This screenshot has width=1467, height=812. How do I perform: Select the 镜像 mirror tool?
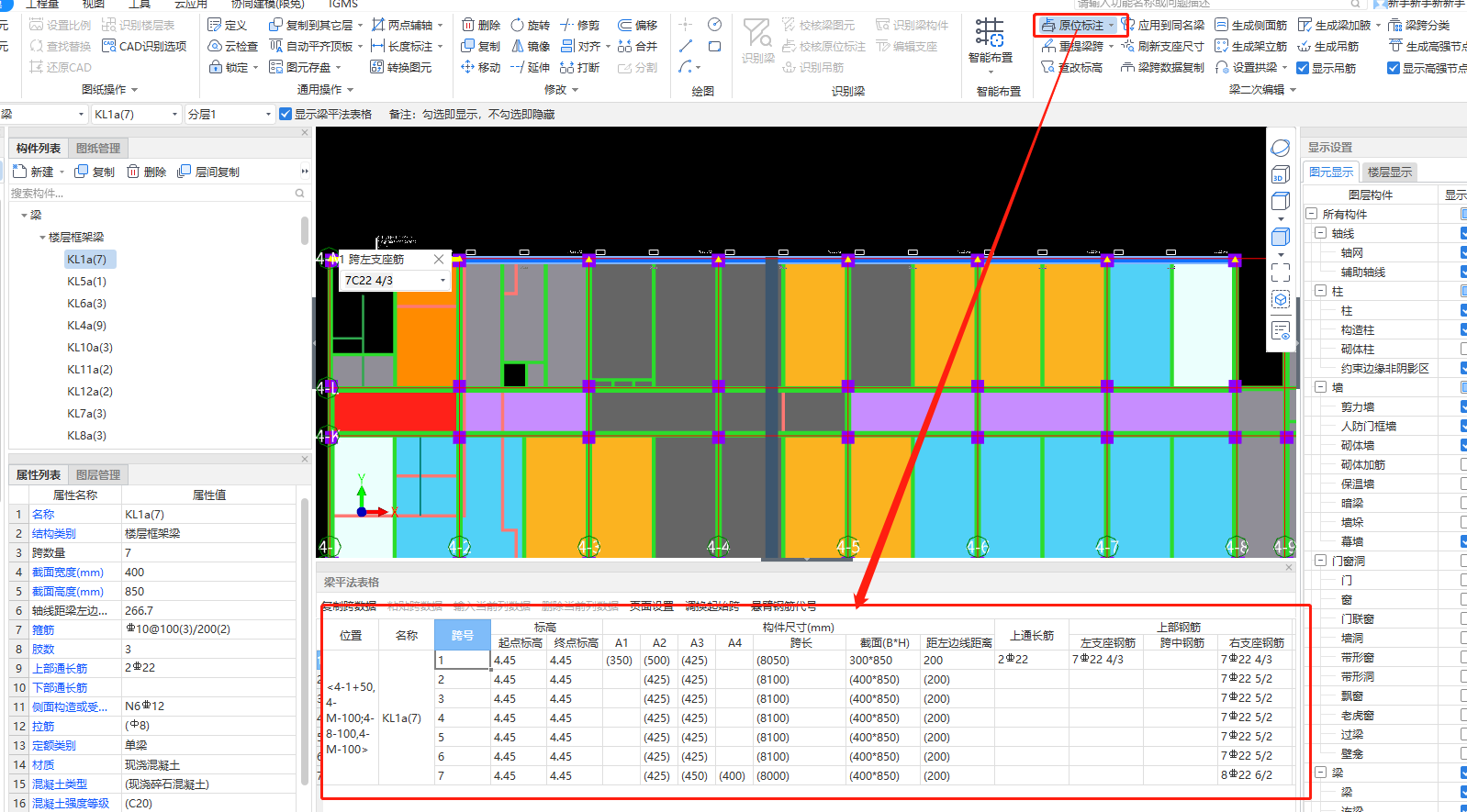tap(530, 46)
